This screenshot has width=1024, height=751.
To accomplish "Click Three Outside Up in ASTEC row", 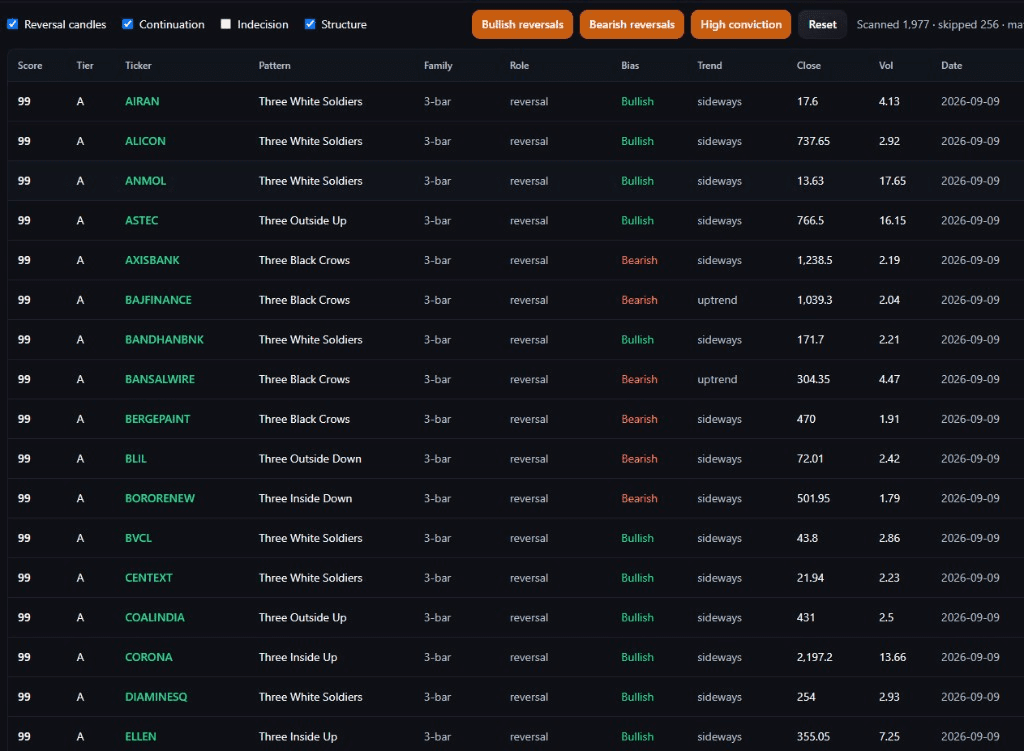I will 302,221.
